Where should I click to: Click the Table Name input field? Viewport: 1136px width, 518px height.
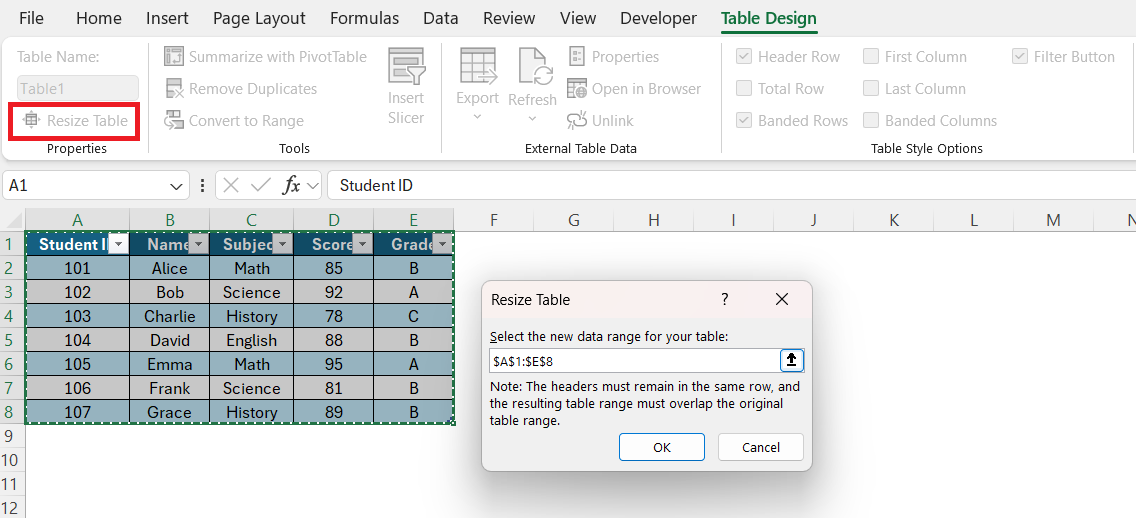coord(78,88)
